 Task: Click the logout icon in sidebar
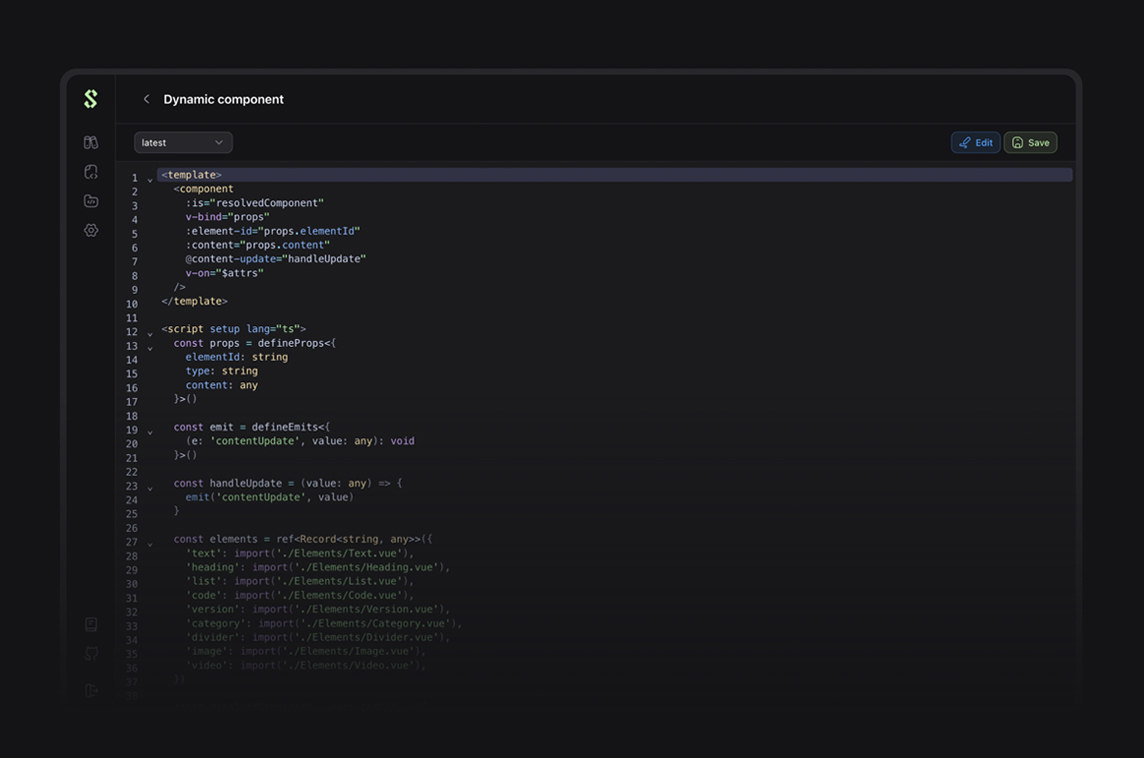click(x=91, y=690)
